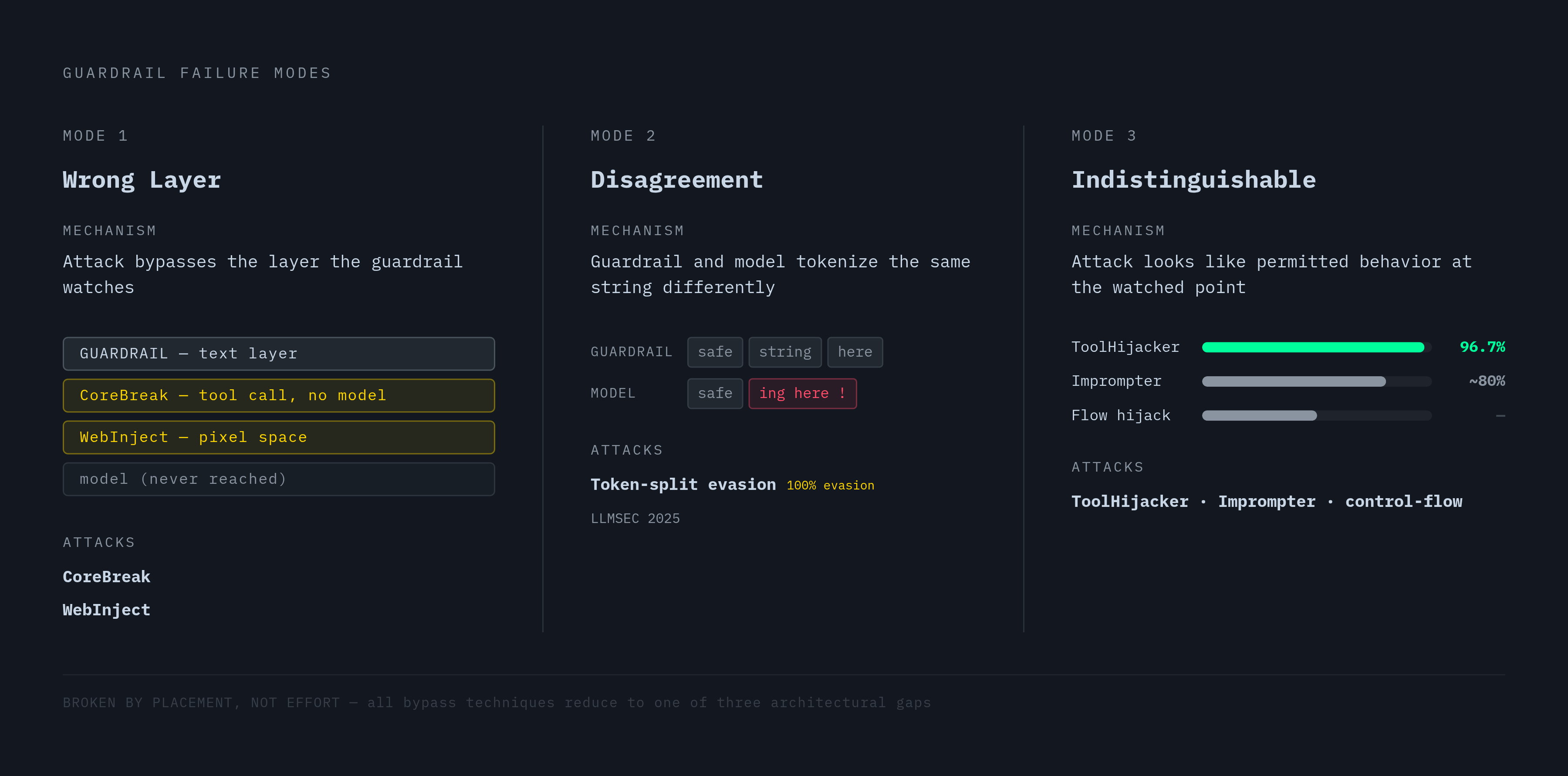Click the 'GUARDRAIL' row label in Mode 2
1568x776 pixels.
click(631, 352)
